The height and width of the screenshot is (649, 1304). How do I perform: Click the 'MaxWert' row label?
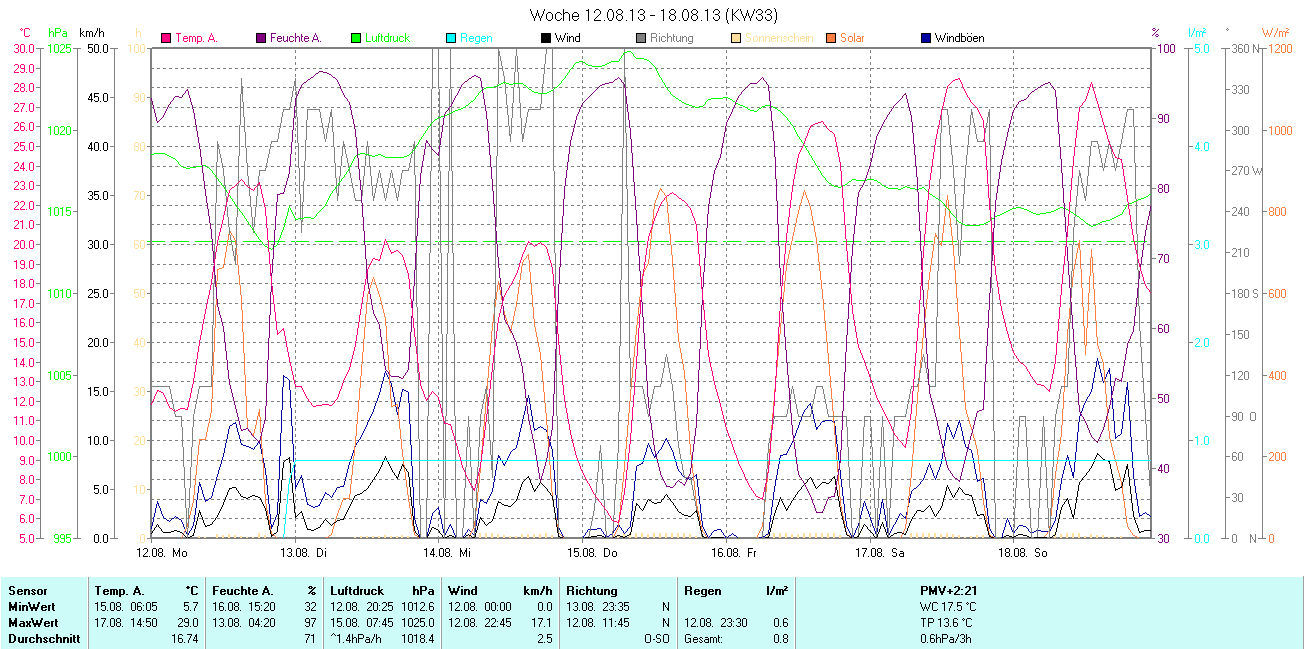[x=33, y=623]
